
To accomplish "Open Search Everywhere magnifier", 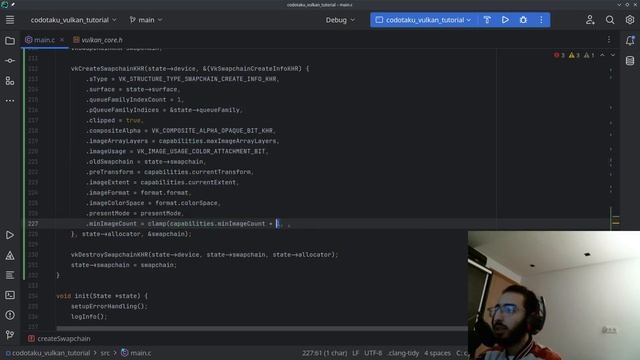I will (x=610, y=20).
